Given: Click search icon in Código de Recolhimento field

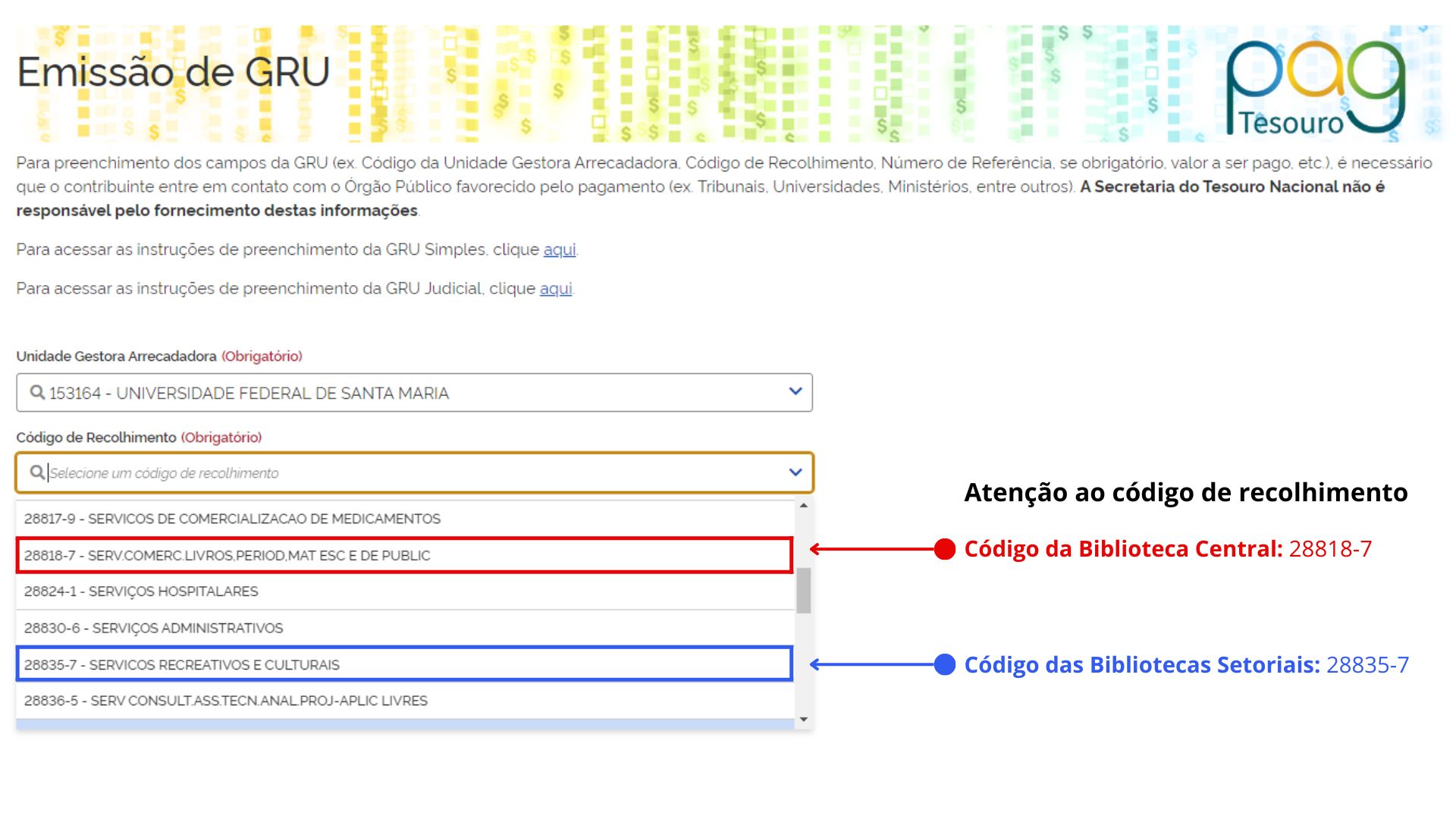Looking at the screenshot, I should pyautogui.click(x=36, y=472).
